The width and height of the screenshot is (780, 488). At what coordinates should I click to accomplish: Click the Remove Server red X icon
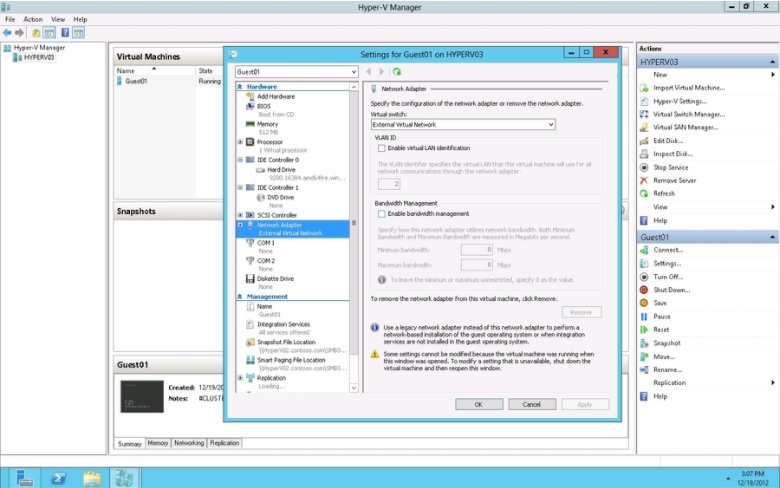tap(644, 181)
